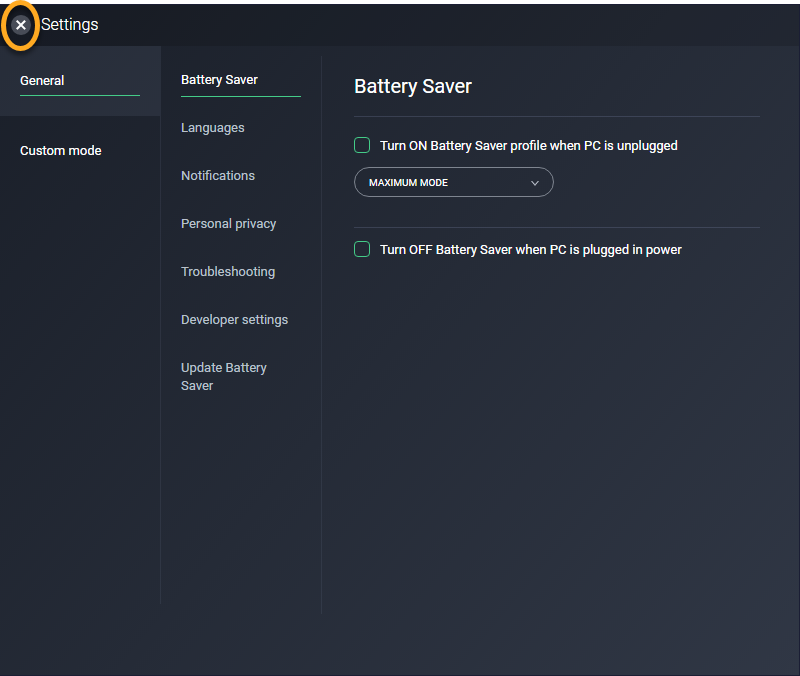Click the Update Battery Saver link
800x676 pixels.
coord(223,377)
